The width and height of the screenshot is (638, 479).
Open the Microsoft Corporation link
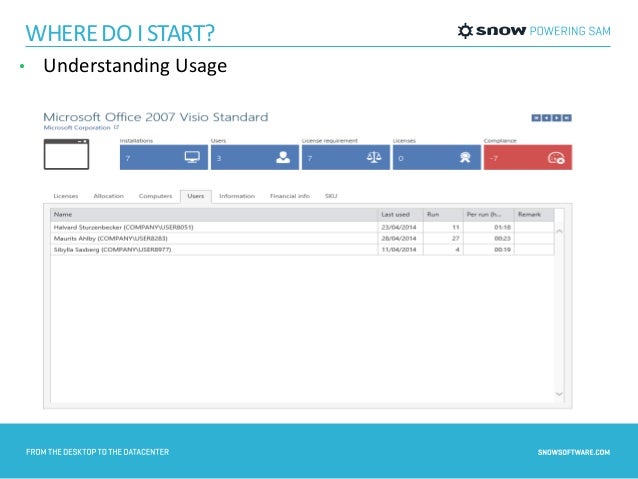point(77,127)
